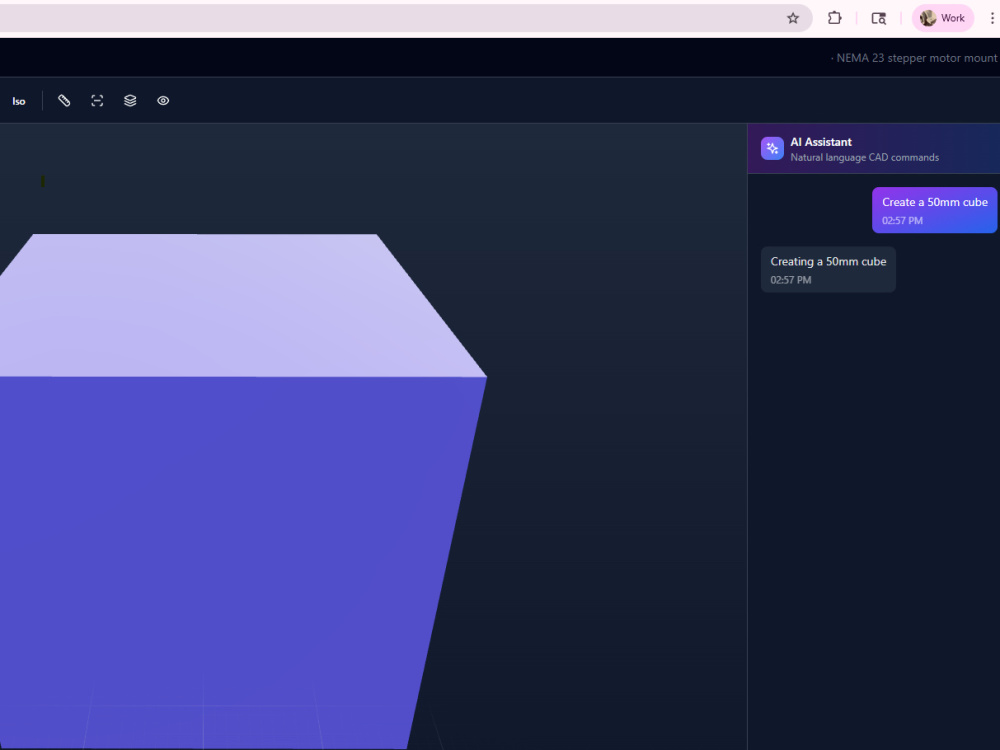Select the 'Creating a 50mm cube' reply
1000x750 pixels.
(828, 270)
